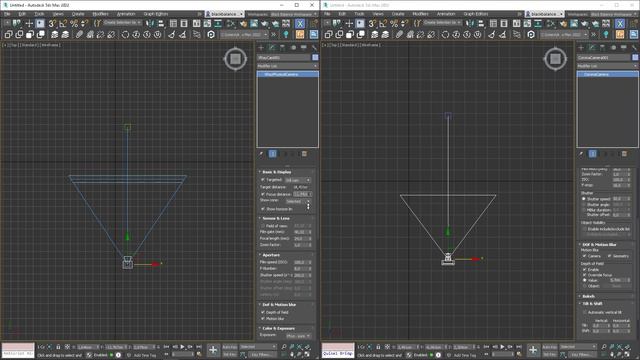The height and width of the screenshot is (360, 640).
Task: Open the Edit menu in left window
Action: click(22, 14)
